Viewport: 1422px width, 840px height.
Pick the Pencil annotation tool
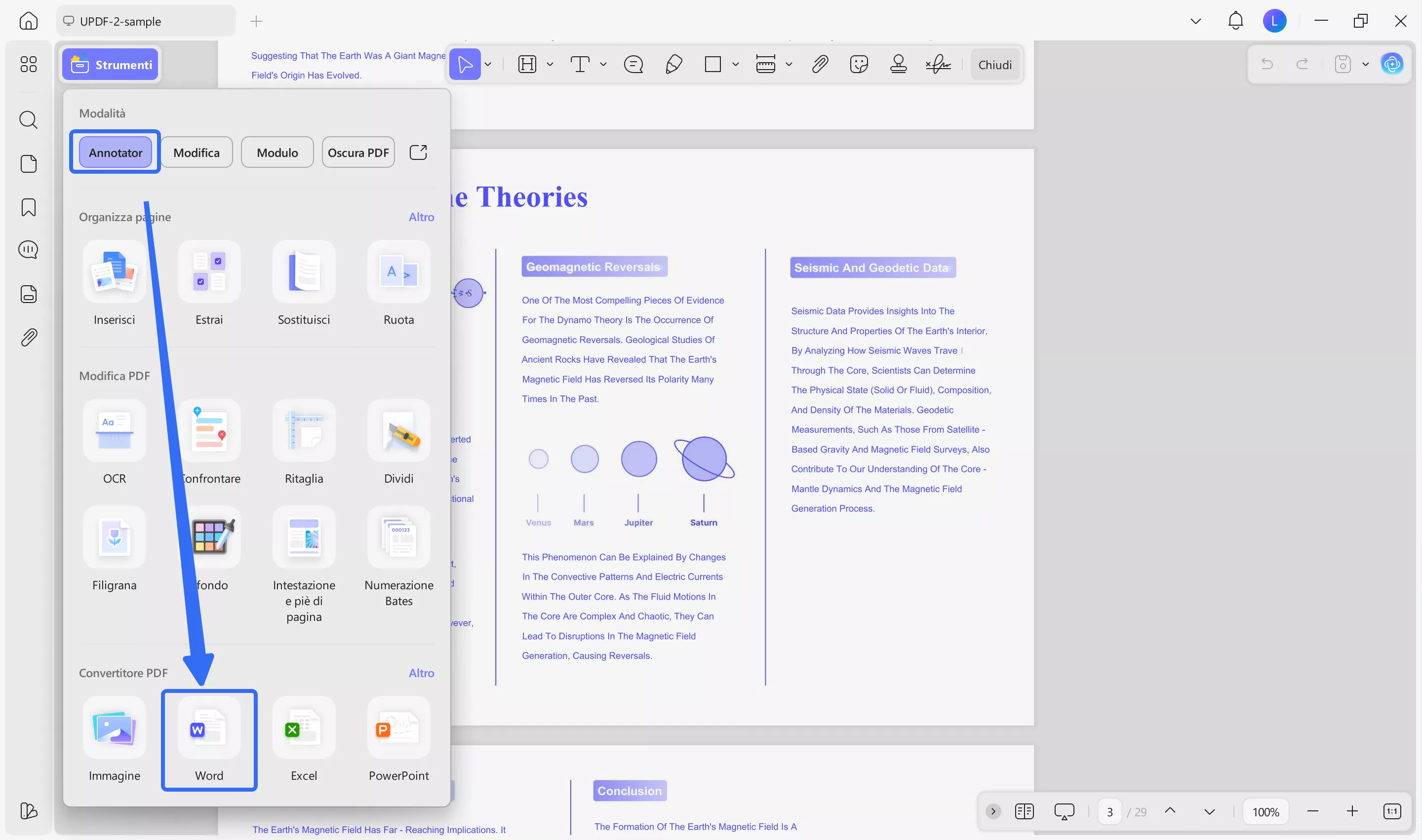click(673, 64)
